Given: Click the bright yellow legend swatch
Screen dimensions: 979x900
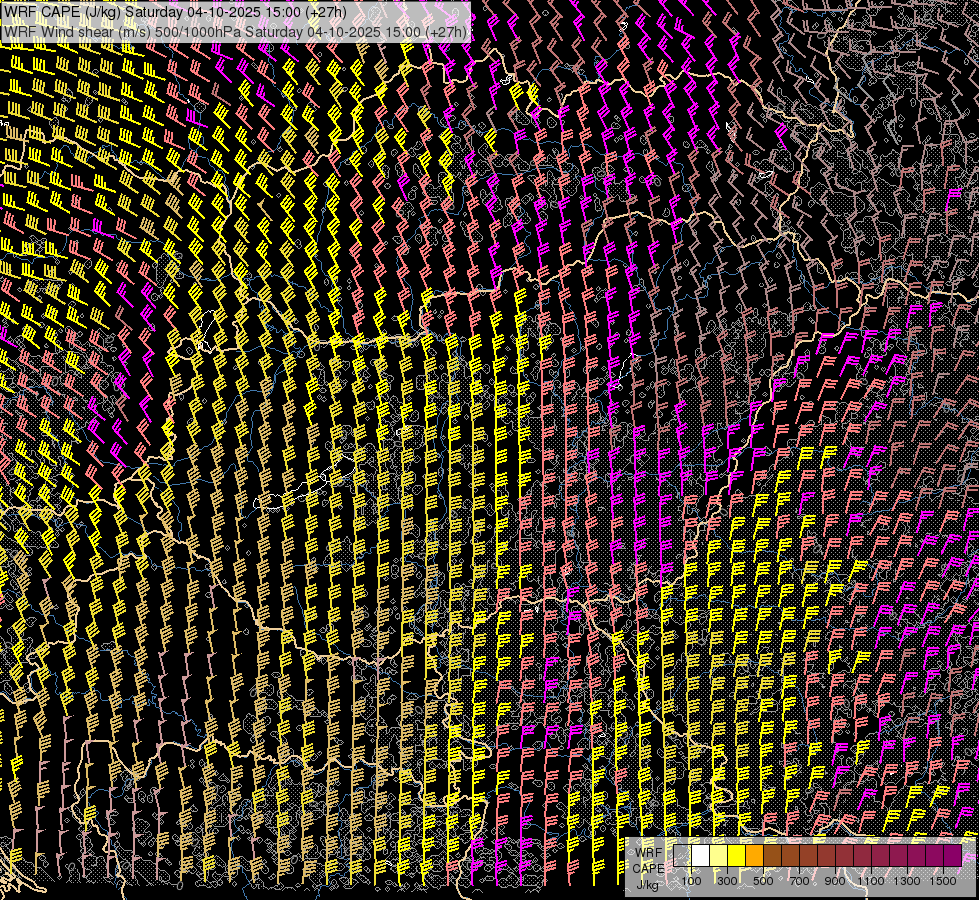Looking at the screenshot, I should [737, 856].
